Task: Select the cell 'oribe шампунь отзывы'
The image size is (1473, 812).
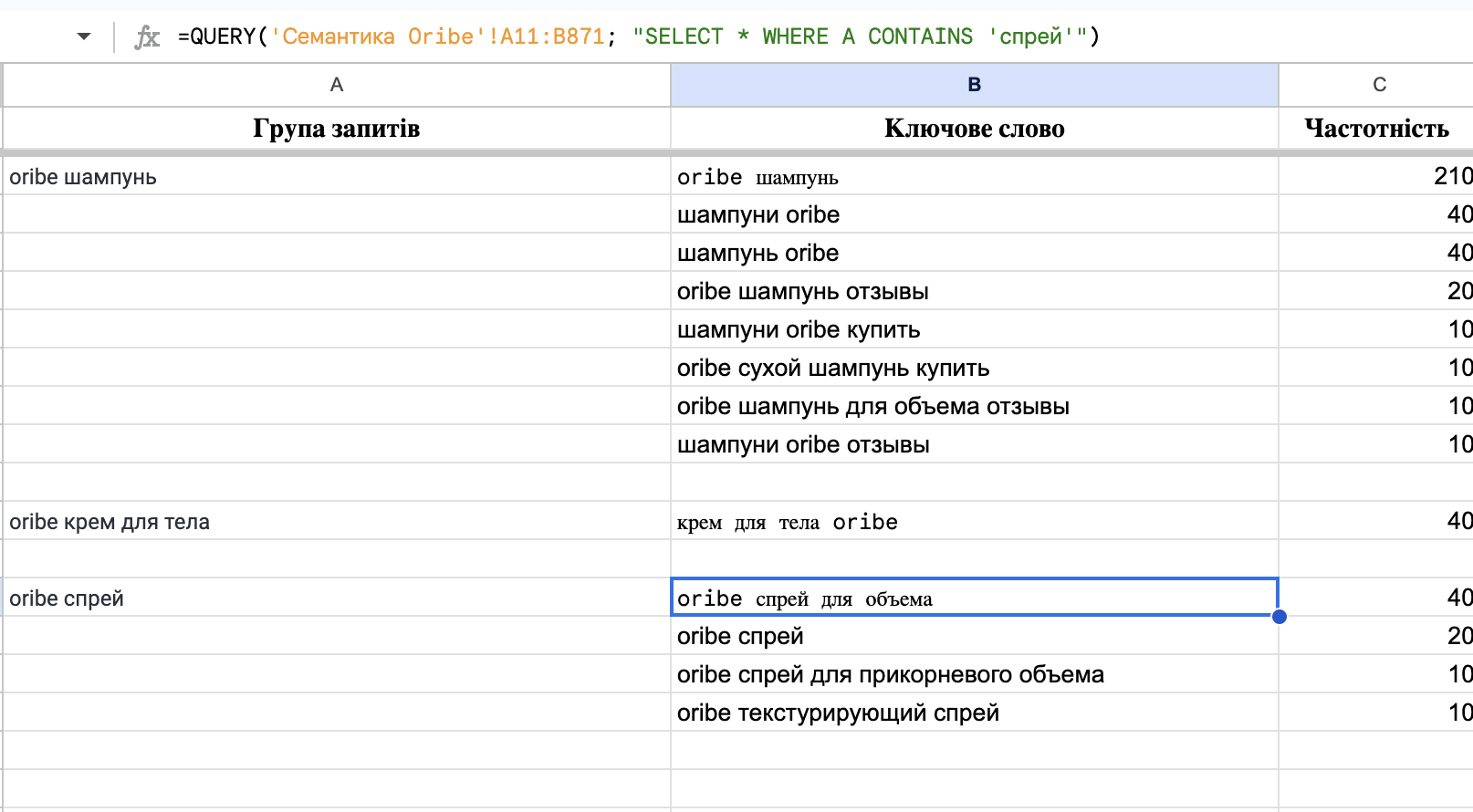Action: 975,291
